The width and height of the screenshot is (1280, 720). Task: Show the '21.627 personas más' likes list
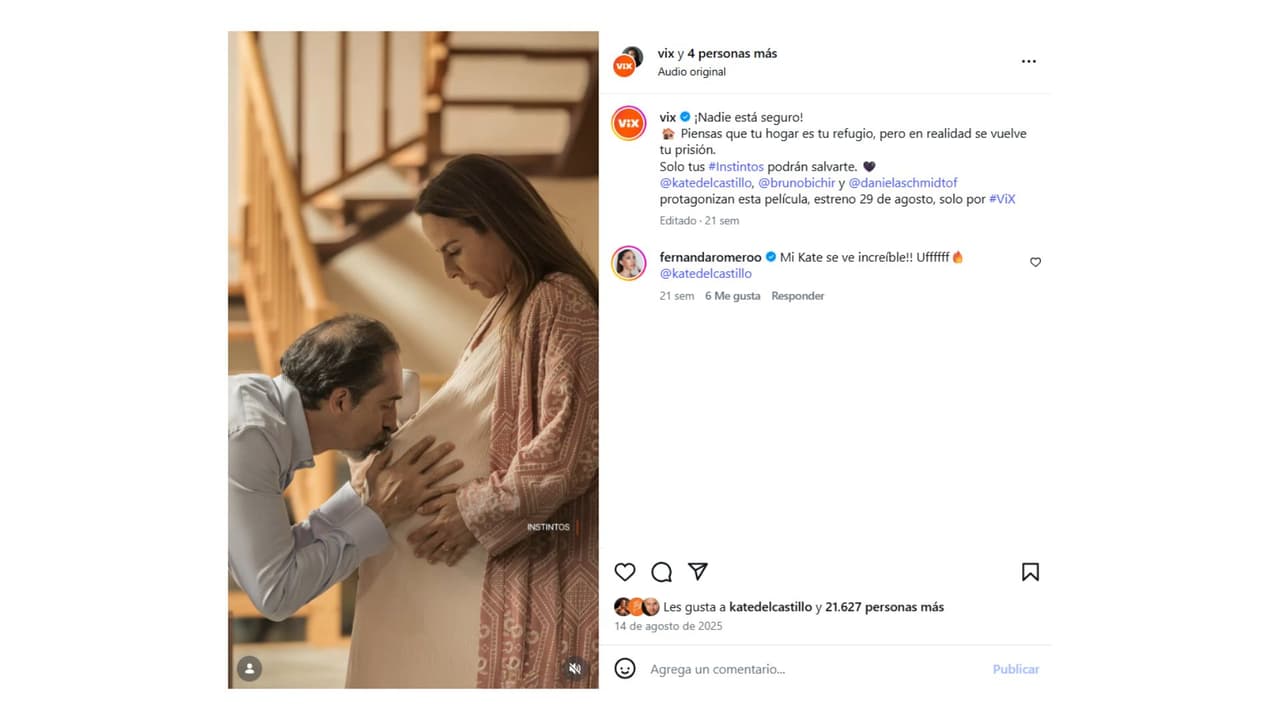[884, 607]
